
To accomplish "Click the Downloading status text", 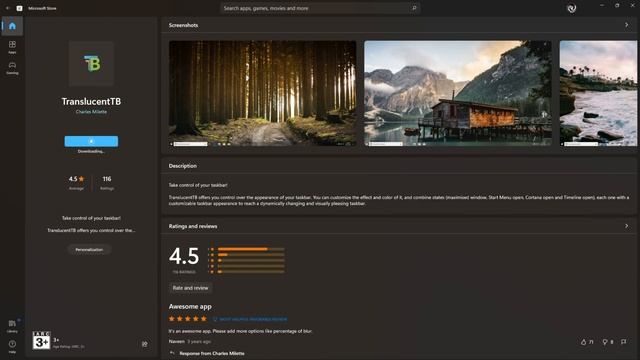I will point(91,151).
